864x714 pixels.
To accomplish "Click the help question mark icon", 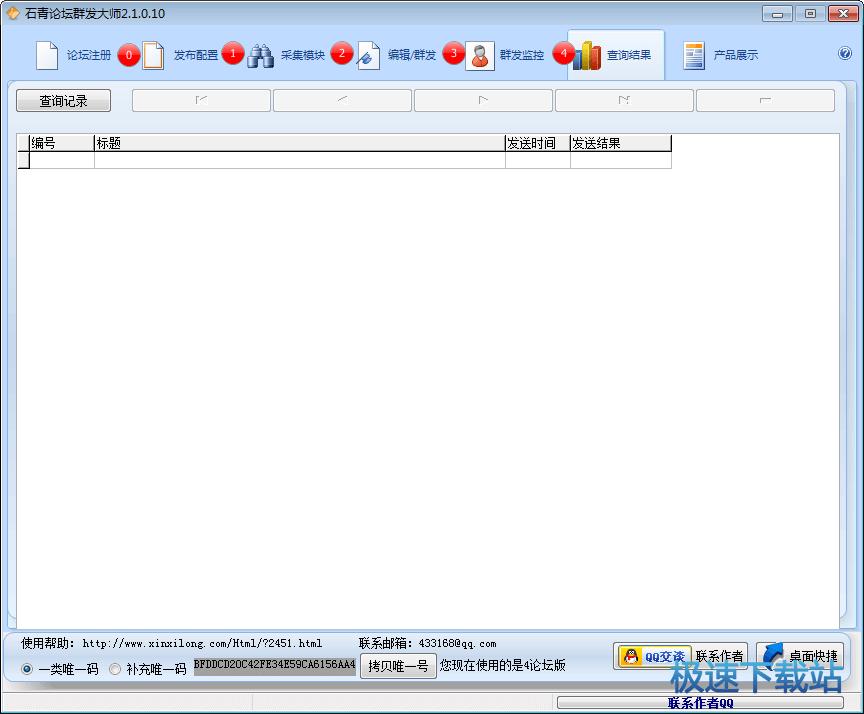I will click(845, 55).
